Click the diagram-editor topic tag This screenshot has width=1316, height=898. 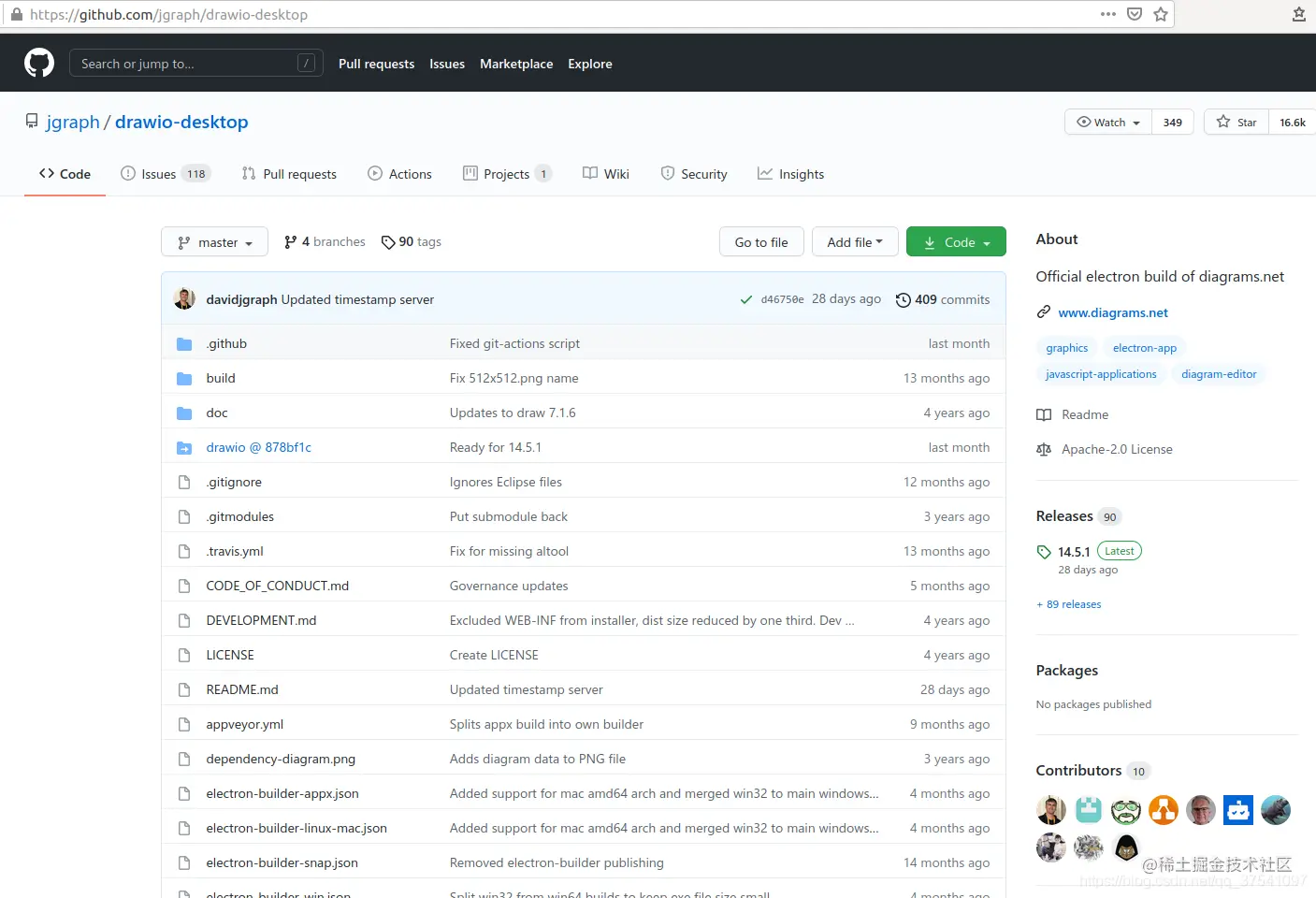pyautogui.click(x=1219, y=374)
